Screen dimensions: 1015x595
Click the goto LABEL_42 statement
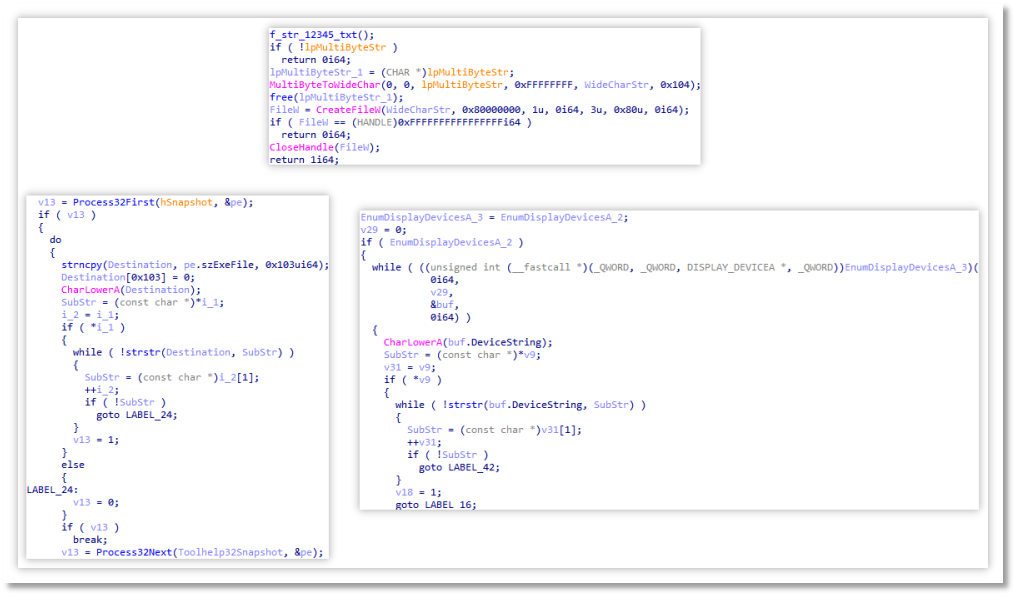[x=459, y=467]
